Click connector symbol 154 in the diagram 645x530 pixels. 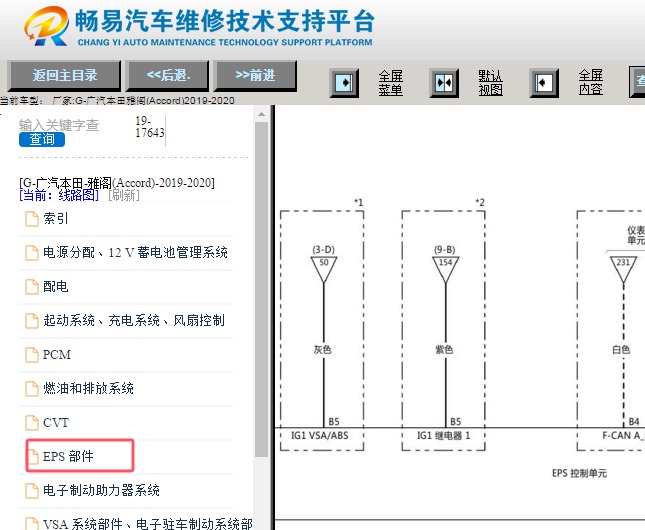click(x=445, y=269)
